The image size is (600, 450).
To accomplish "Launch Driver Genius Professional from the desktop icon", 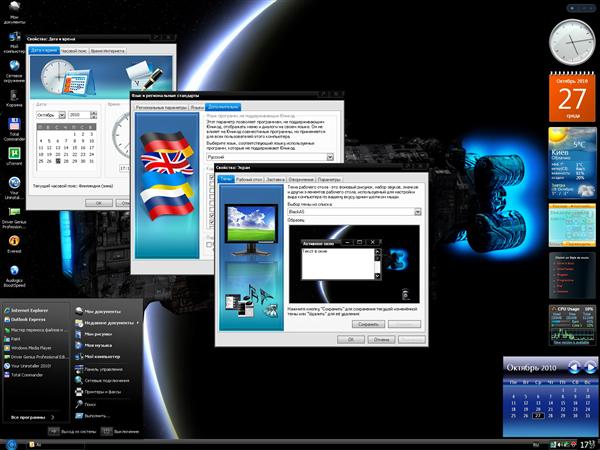I will coord(14,218).
